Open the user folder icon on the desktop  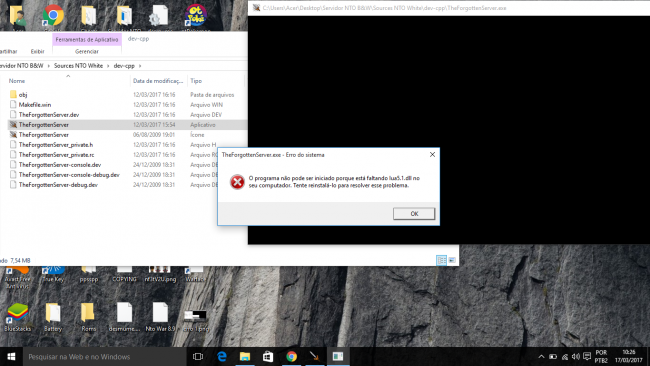(18, 17)
